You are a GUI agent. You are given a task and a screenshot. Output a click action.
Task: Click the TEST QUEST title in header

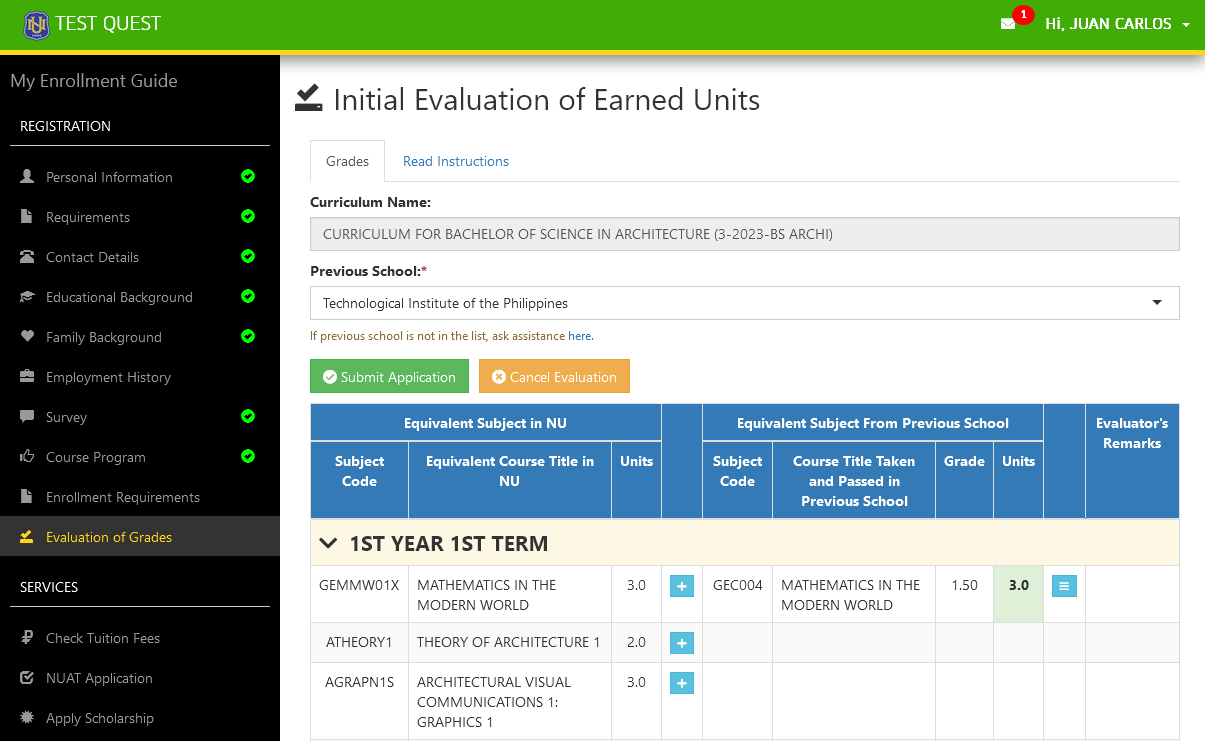tap(108, 24)
